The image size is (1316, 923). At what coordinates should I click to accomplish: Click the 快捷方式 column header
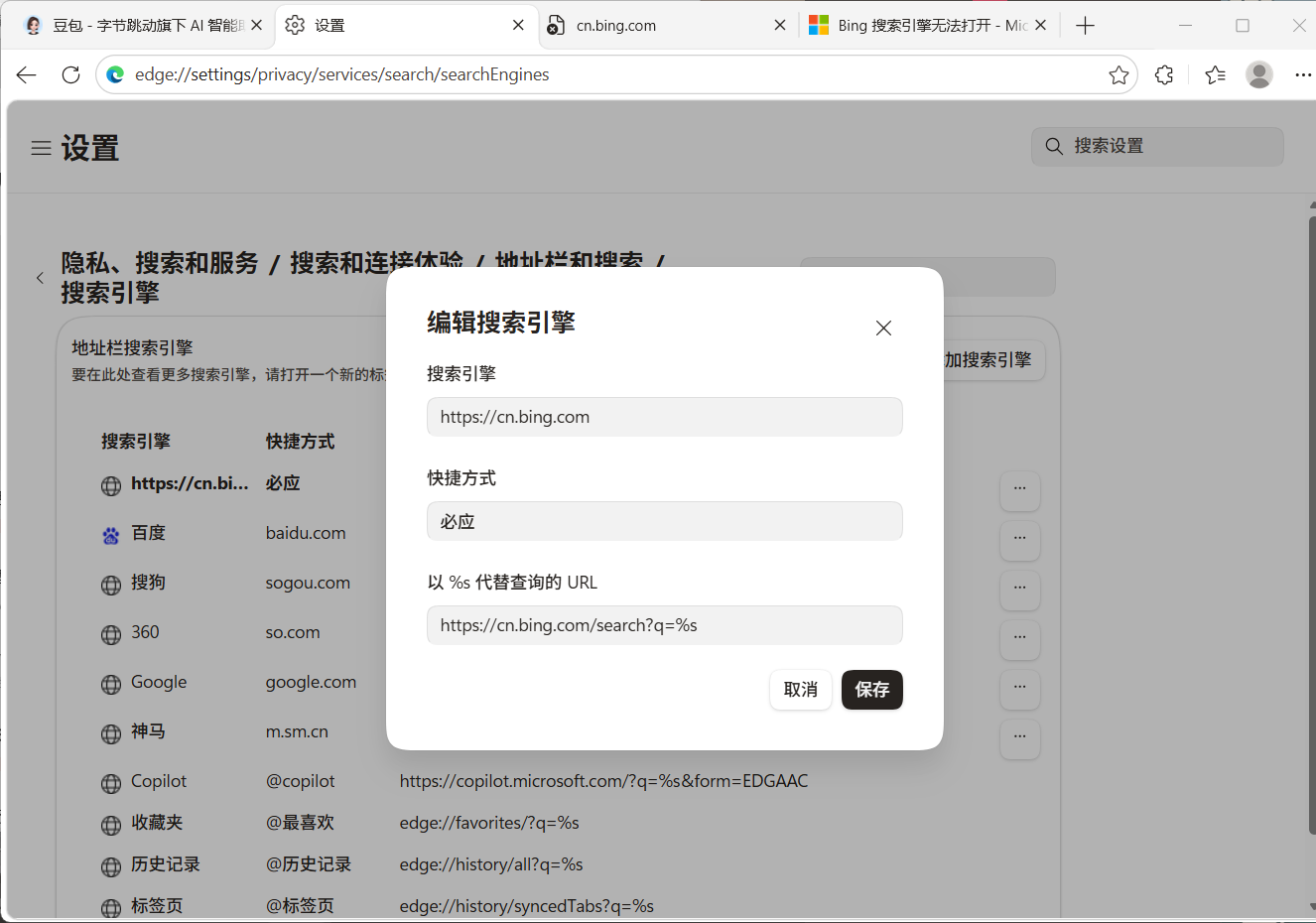pyautogui.click(x=300, y=442)
